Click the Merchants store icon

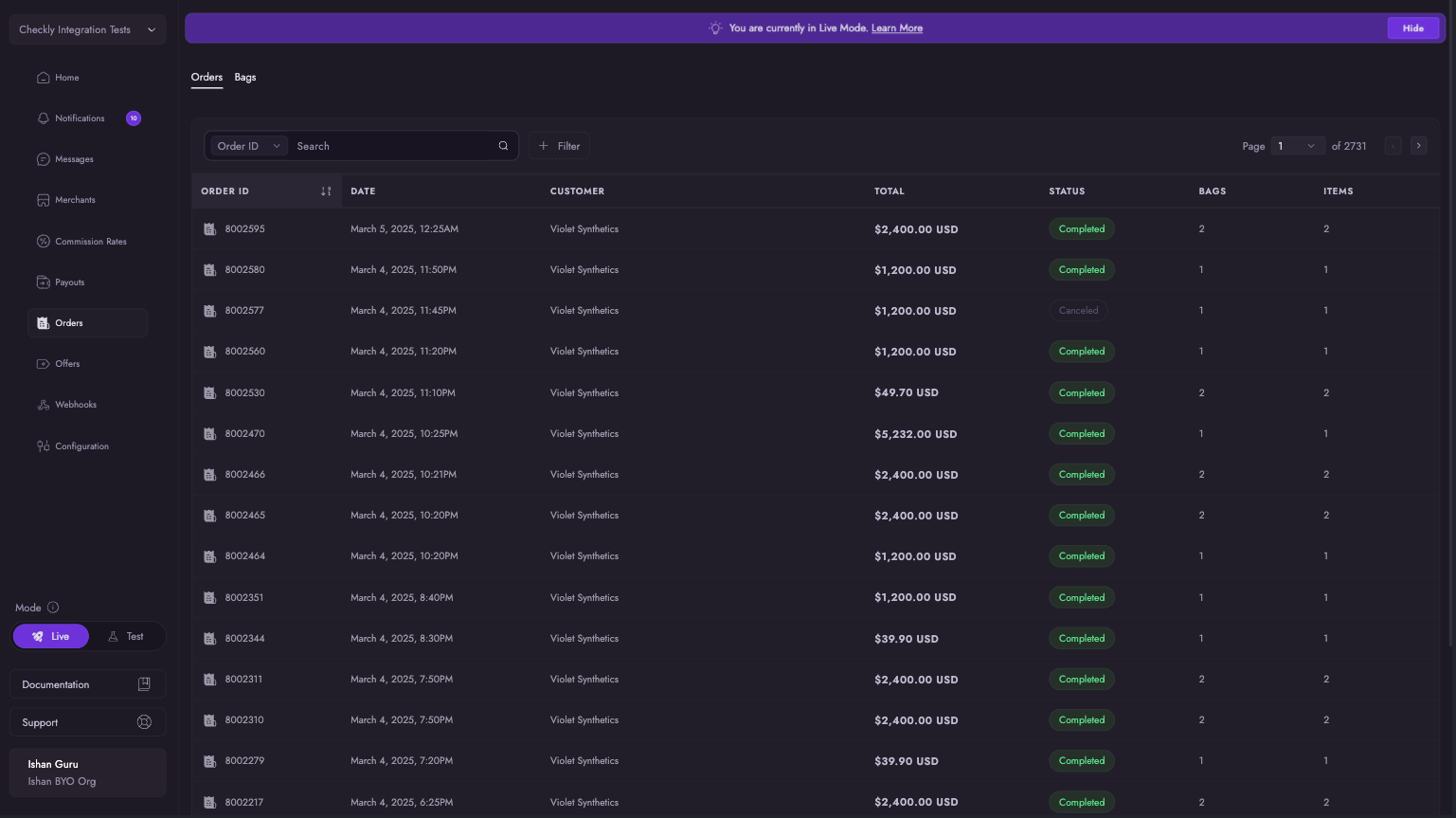[43, 200]
